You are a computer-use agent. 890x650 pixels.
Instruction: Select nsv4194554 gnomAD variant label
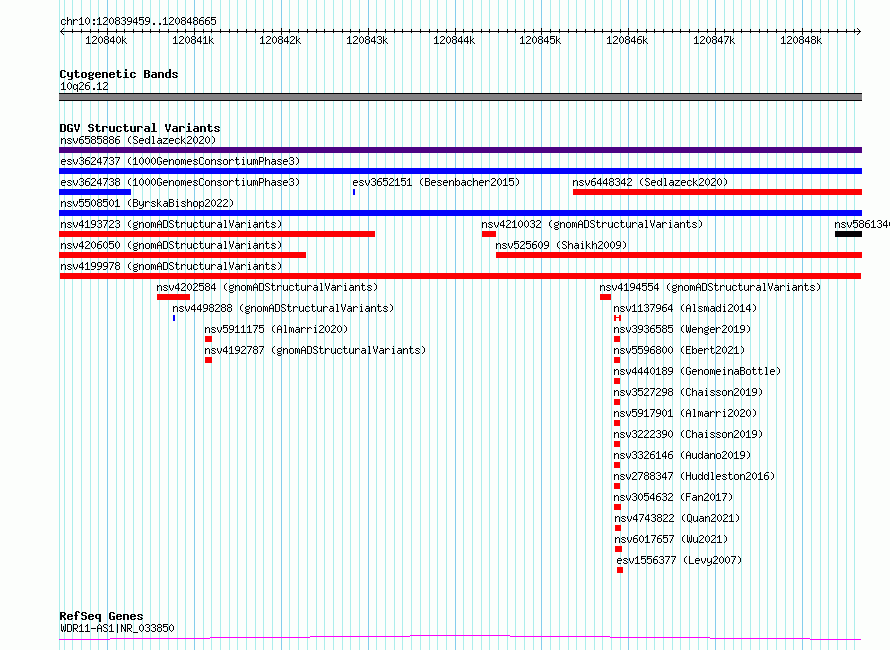(710, 287)
